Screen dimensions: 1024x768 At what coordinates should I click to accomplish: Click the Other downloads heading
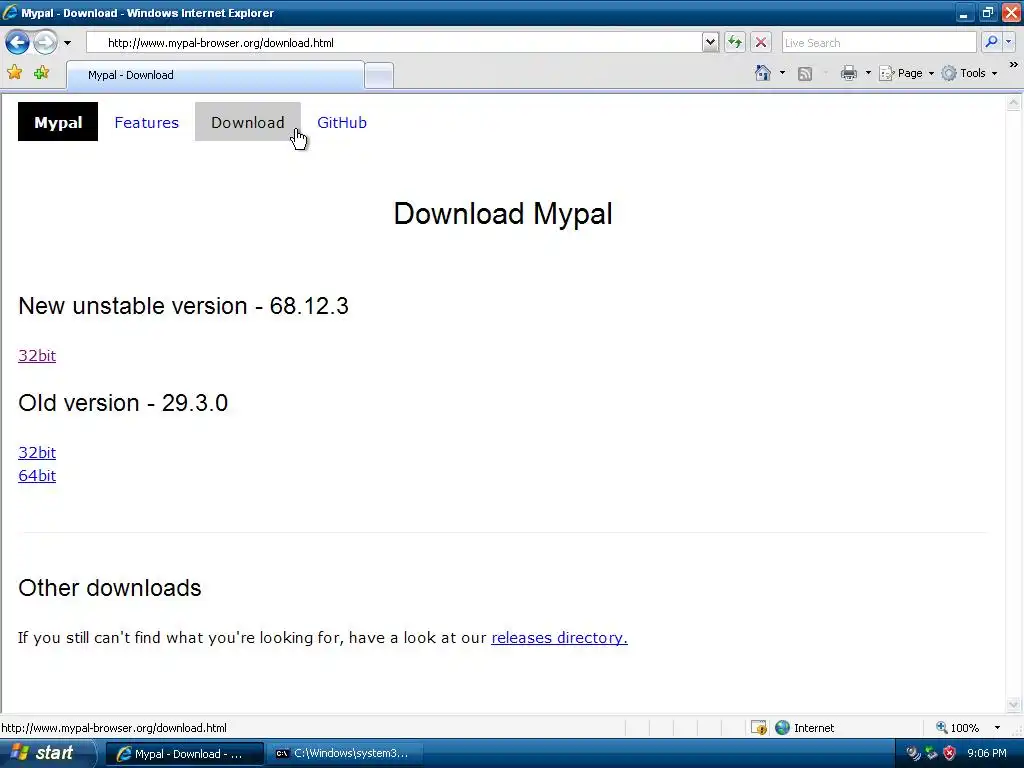110,588
